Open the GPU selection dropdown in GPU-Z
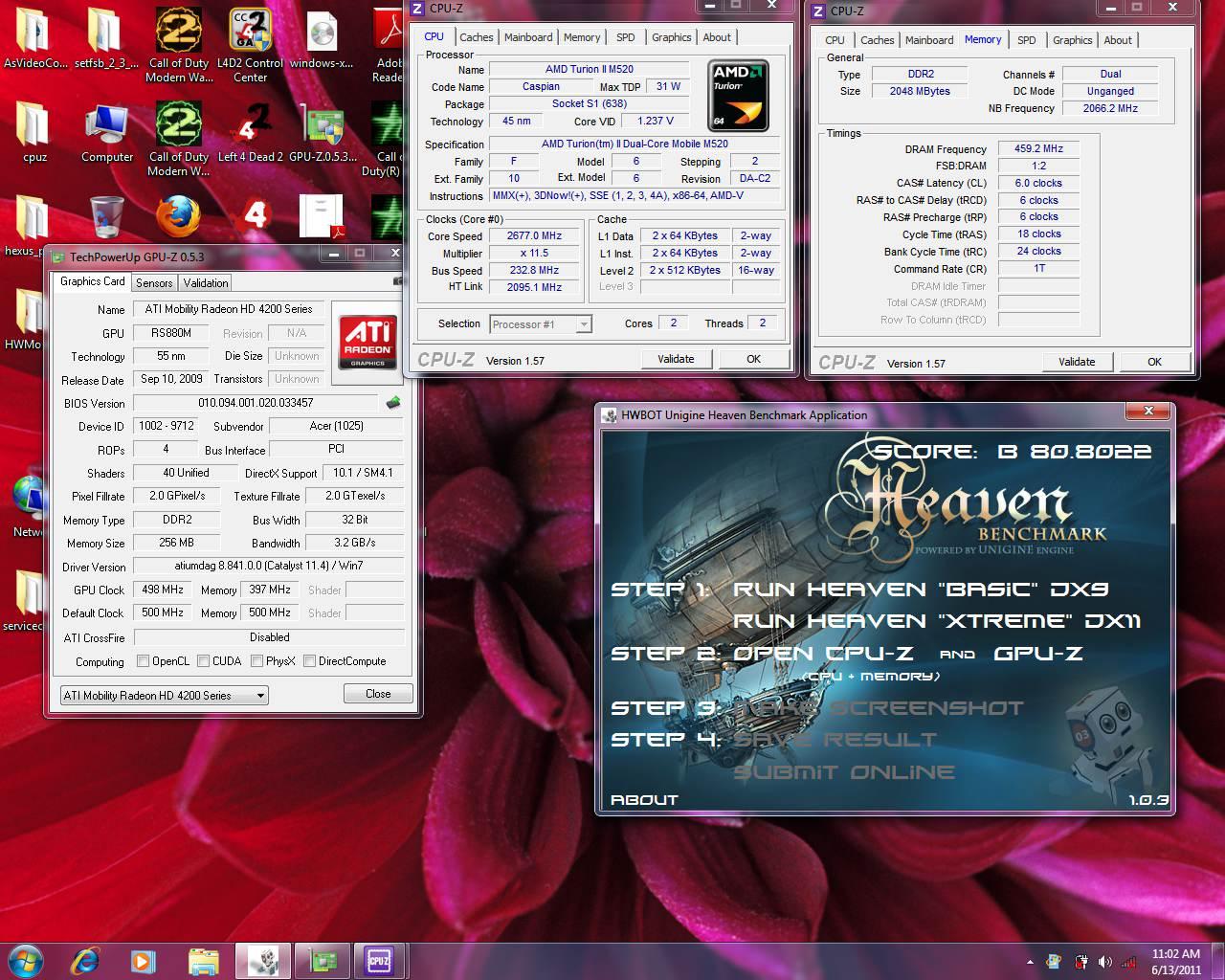This screenshot has height=980, width=1225. (x=164, y=696)
